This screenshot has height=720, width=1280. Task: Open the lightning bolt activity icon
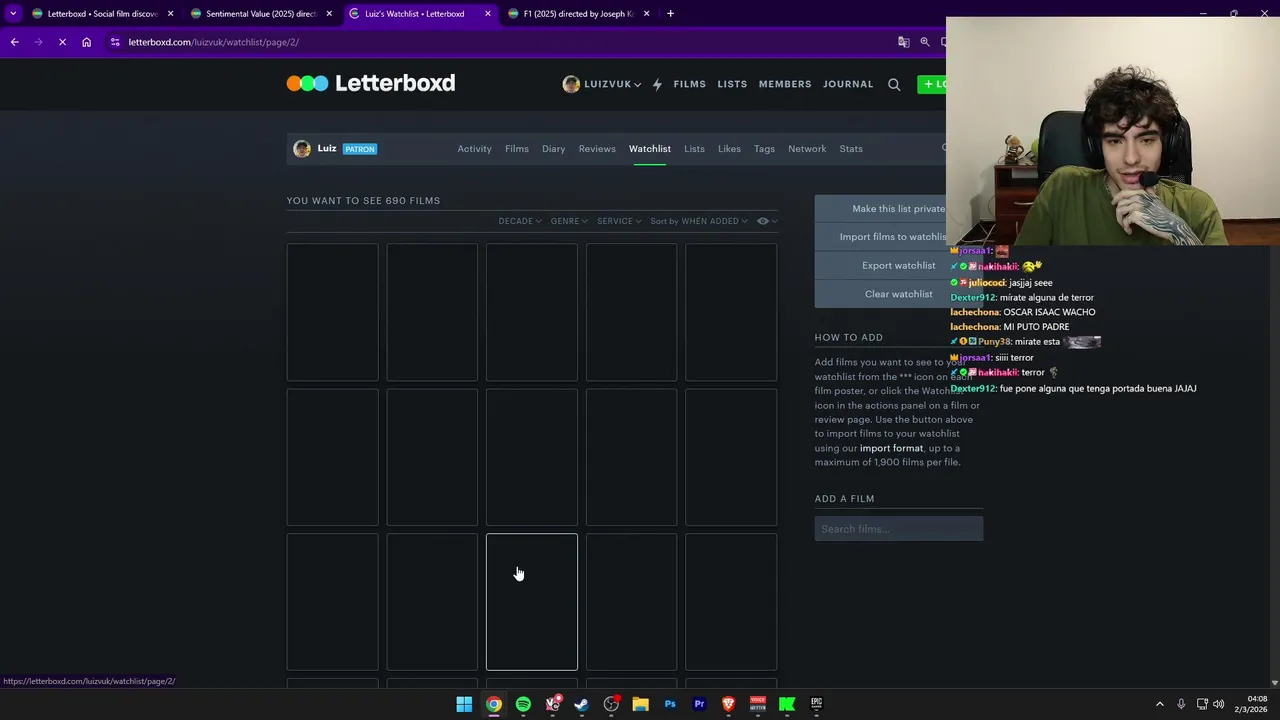pos(657,84)
